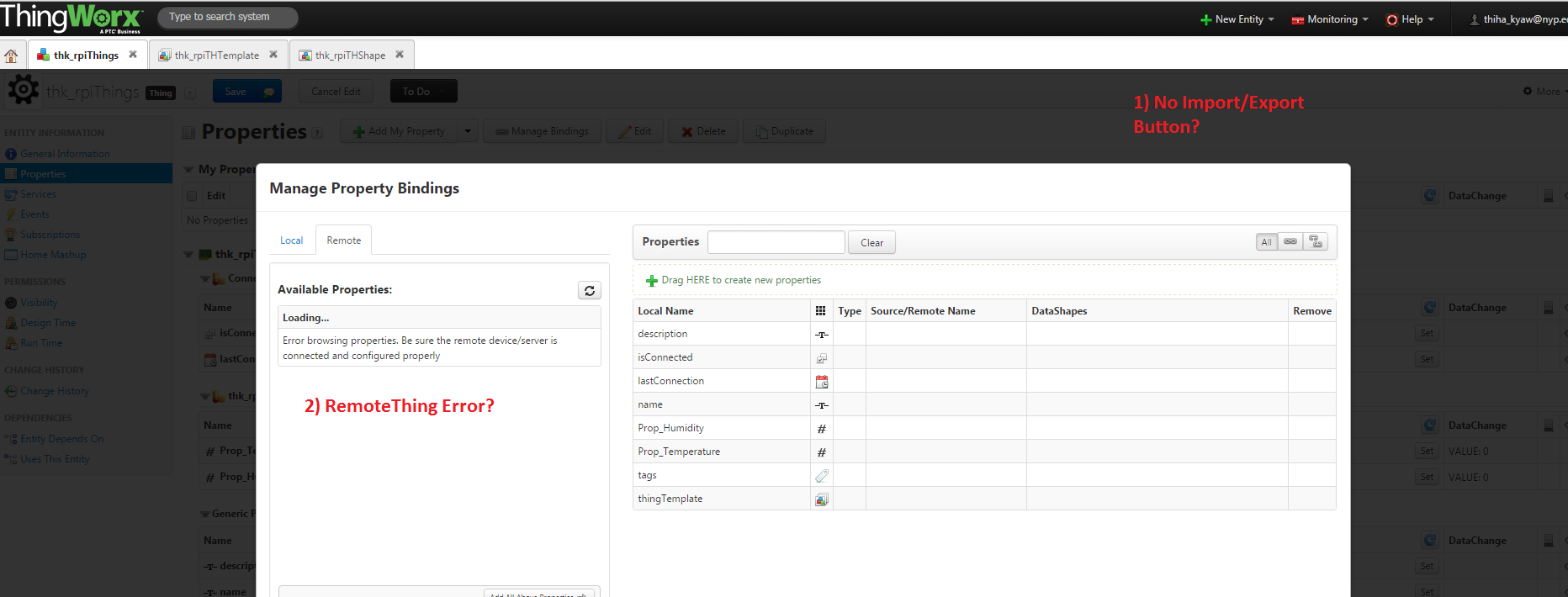Open Properties in the sidebar
Screen dimensions: 1568x597
(x=86, y=174)
